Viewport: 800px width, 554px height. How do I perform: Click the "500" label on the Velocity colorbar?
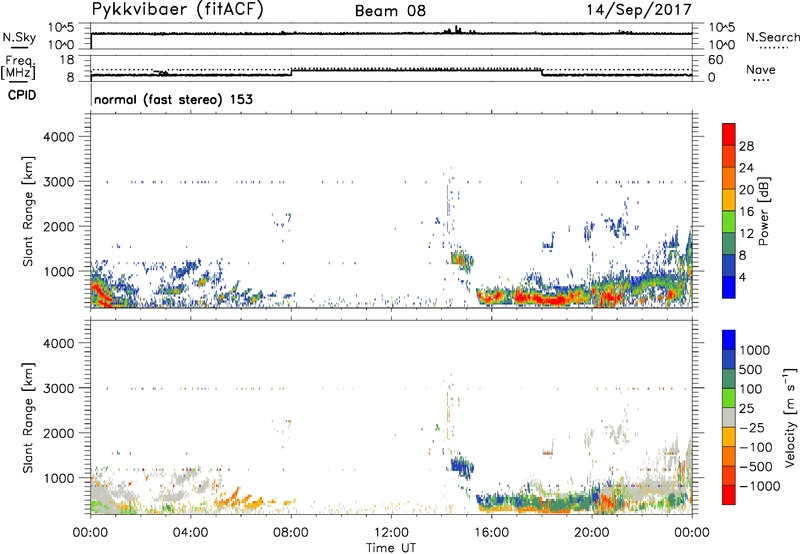(x=751, y=370)
